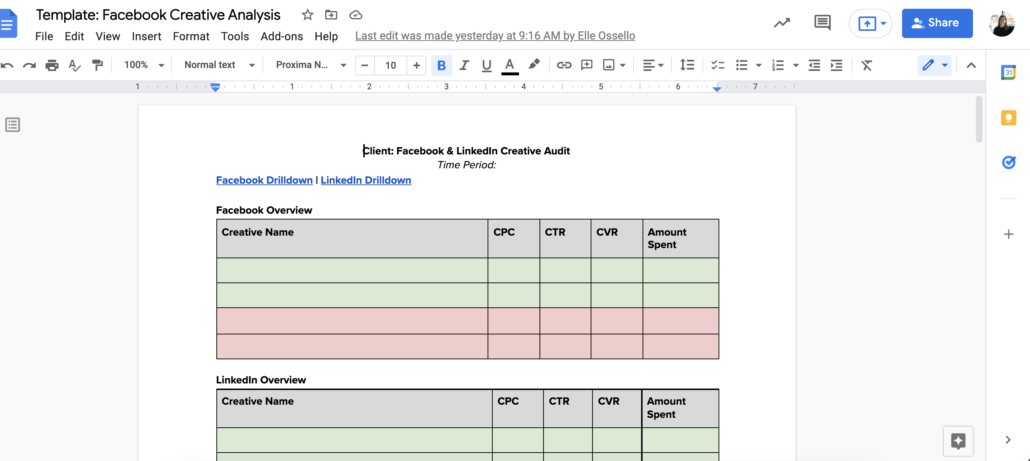Viewport: 1030px width, 461px height.
Task: Open the highlight color tool
Action: [534, 64]
